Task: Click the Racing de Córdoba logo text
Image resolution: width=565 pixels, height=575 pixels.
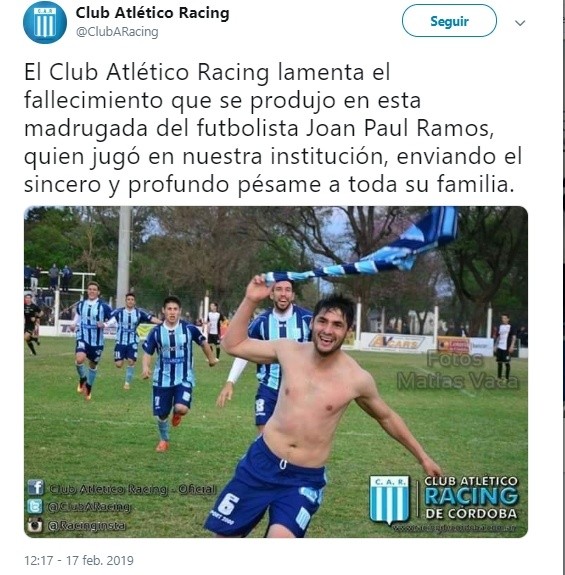Action: [471, 497]
